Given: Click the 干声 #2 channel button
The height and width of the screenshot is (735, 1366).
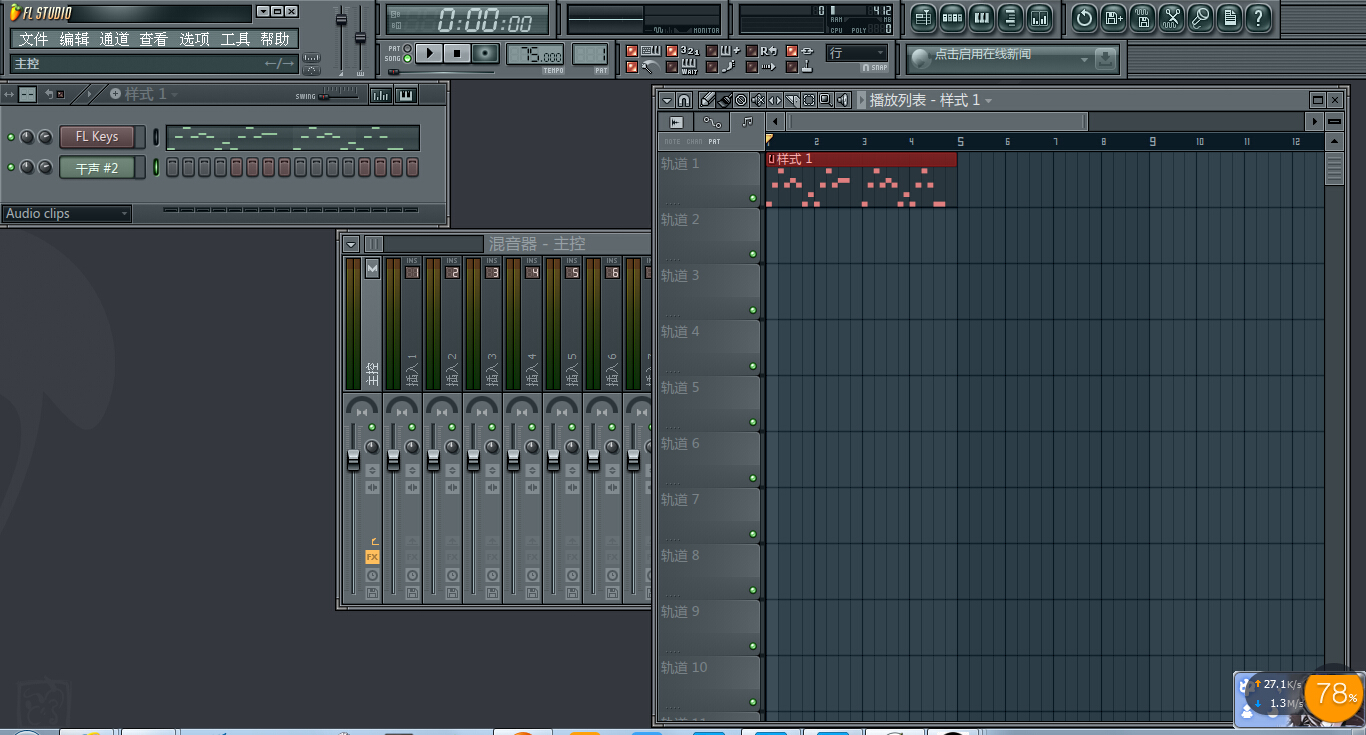Looking at the screenshot, I should point(97,168).
